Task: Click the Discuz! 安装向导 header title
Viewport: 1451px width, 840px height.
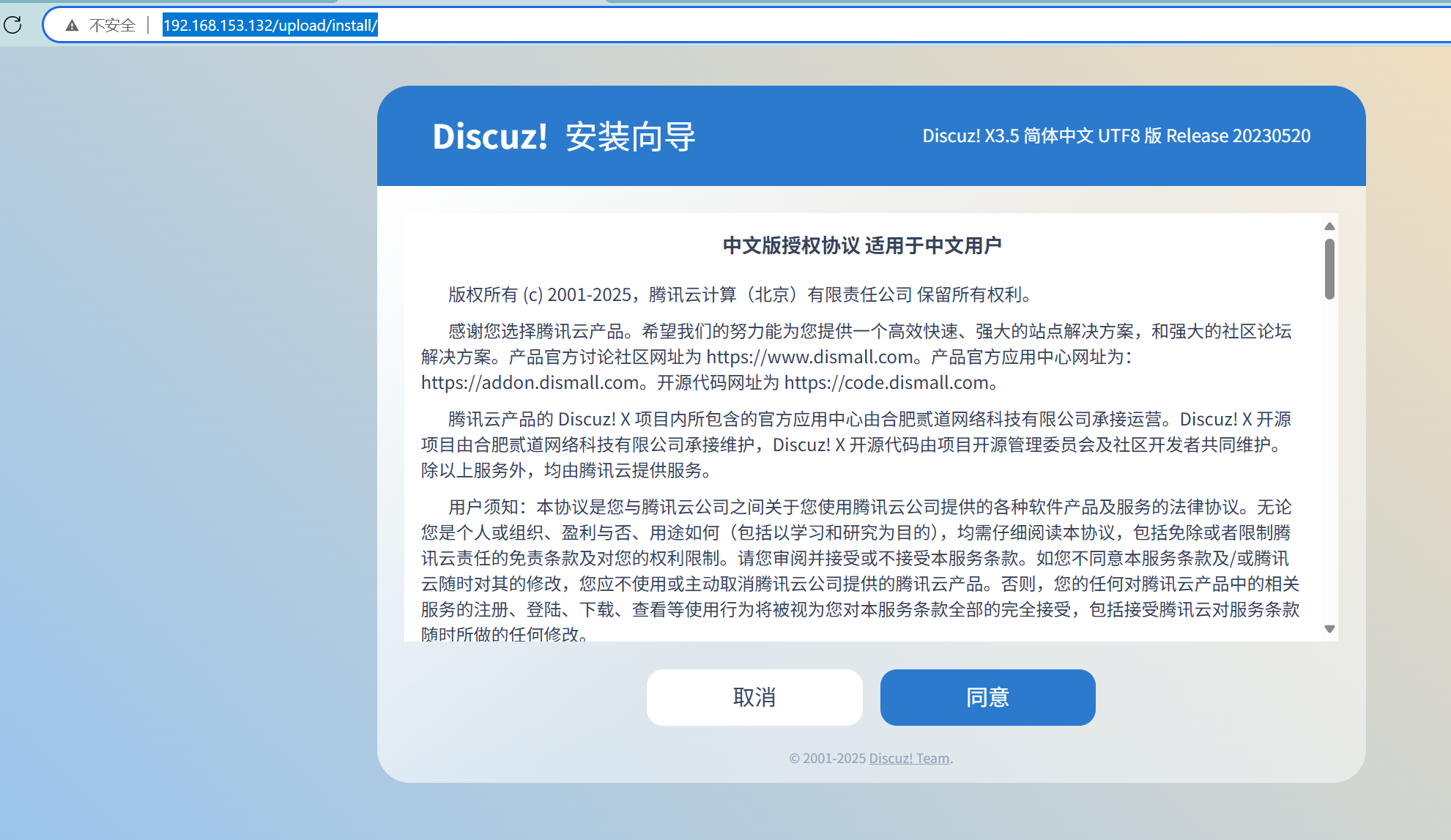Action: (563, 136)
